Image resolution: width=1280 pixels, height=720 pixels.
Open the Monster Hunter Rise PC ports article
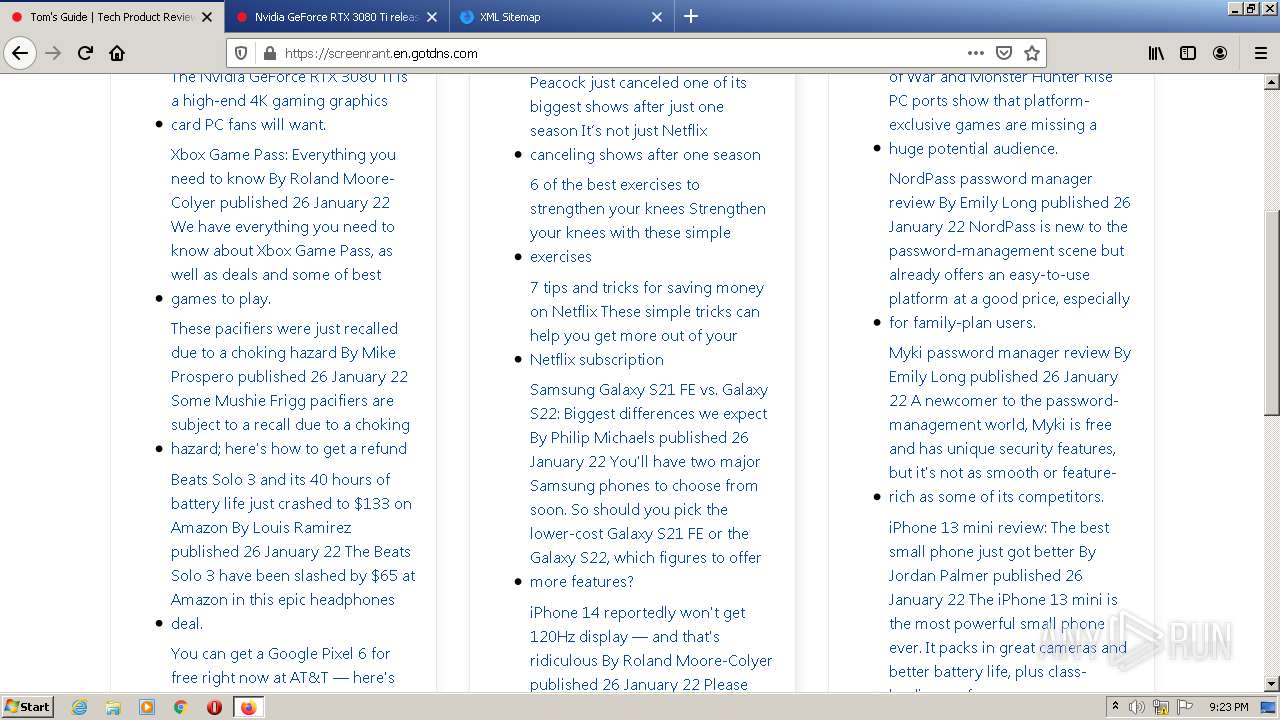pyautogui.click(x=1002, y=112)
